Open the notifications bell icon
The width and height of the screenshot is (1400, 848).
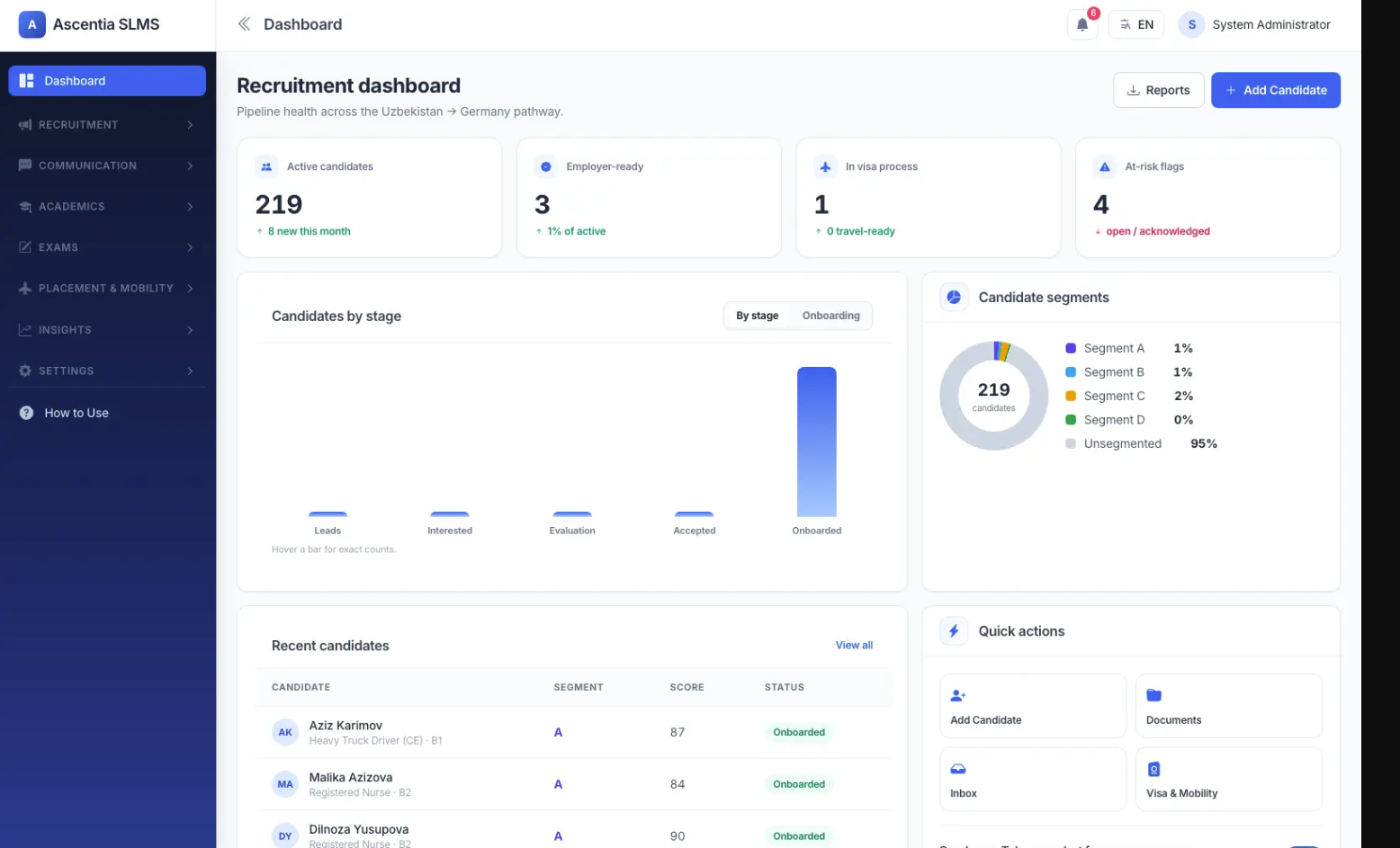[1081, 24]
